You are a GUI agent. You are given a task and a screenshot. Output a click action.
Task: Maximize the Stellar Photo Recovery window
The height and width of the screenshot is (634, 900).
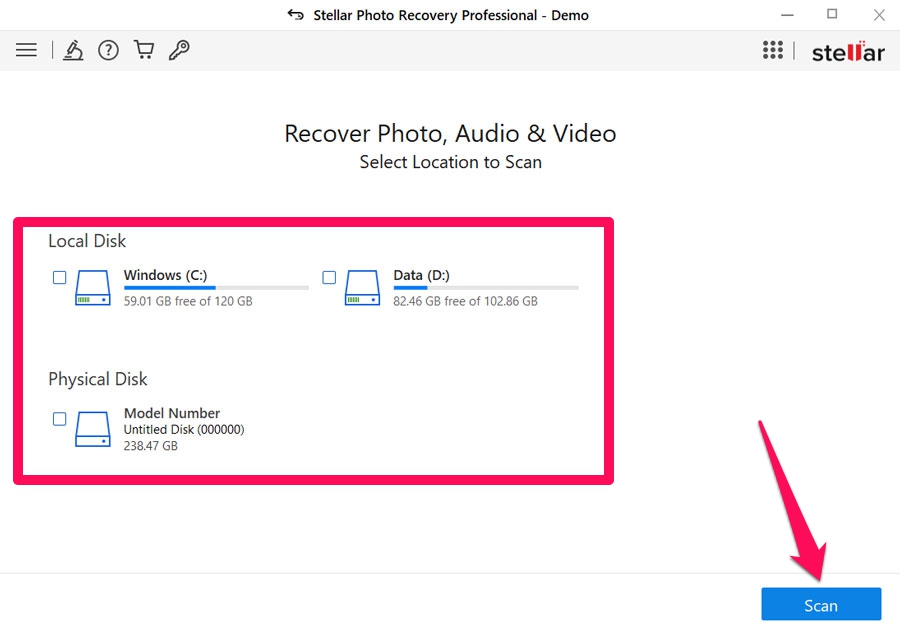click(x=832, y=14)
